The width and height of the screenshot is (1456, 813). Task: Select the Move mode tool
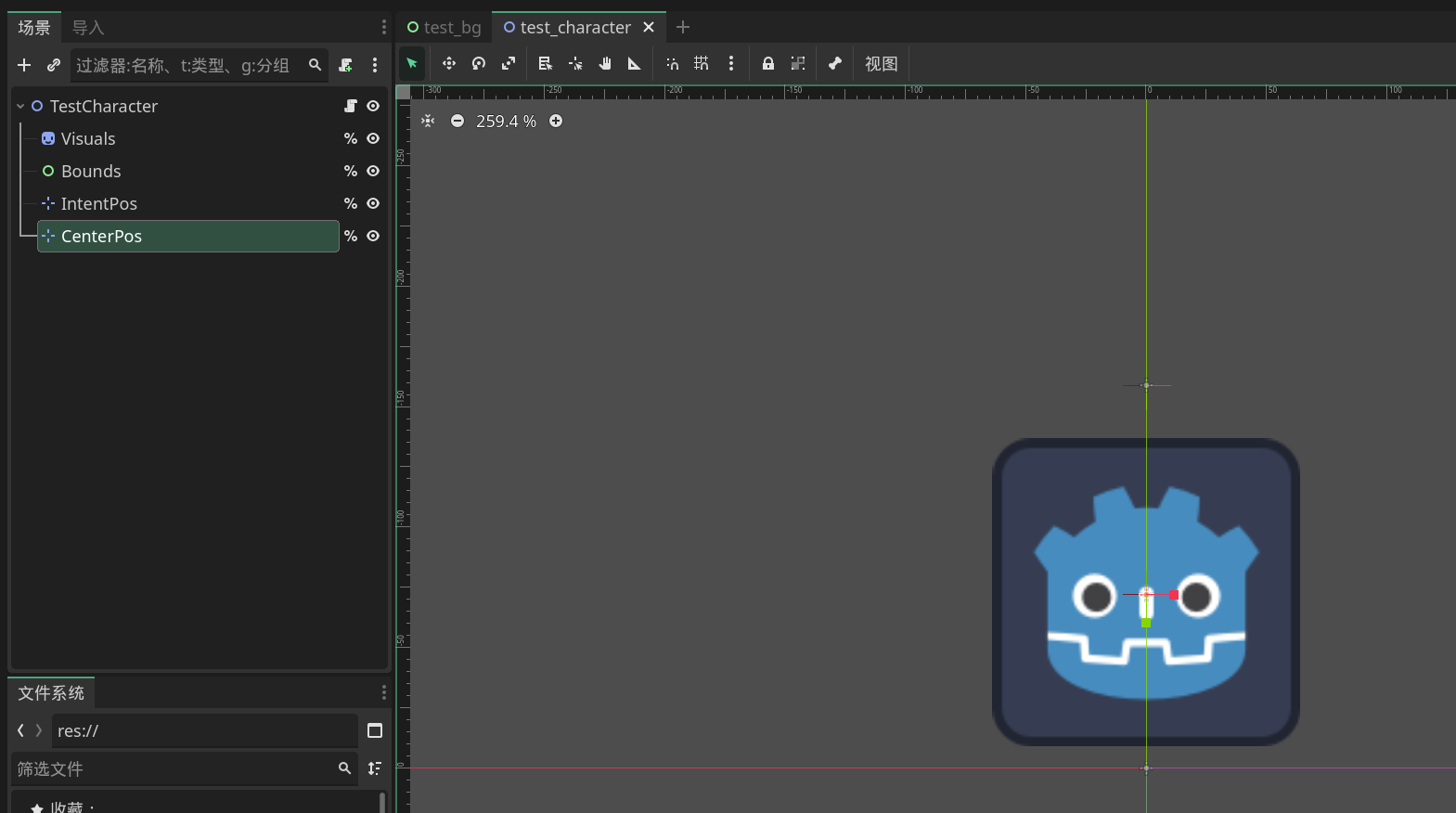pyautogui.click(x=449, y=63)
